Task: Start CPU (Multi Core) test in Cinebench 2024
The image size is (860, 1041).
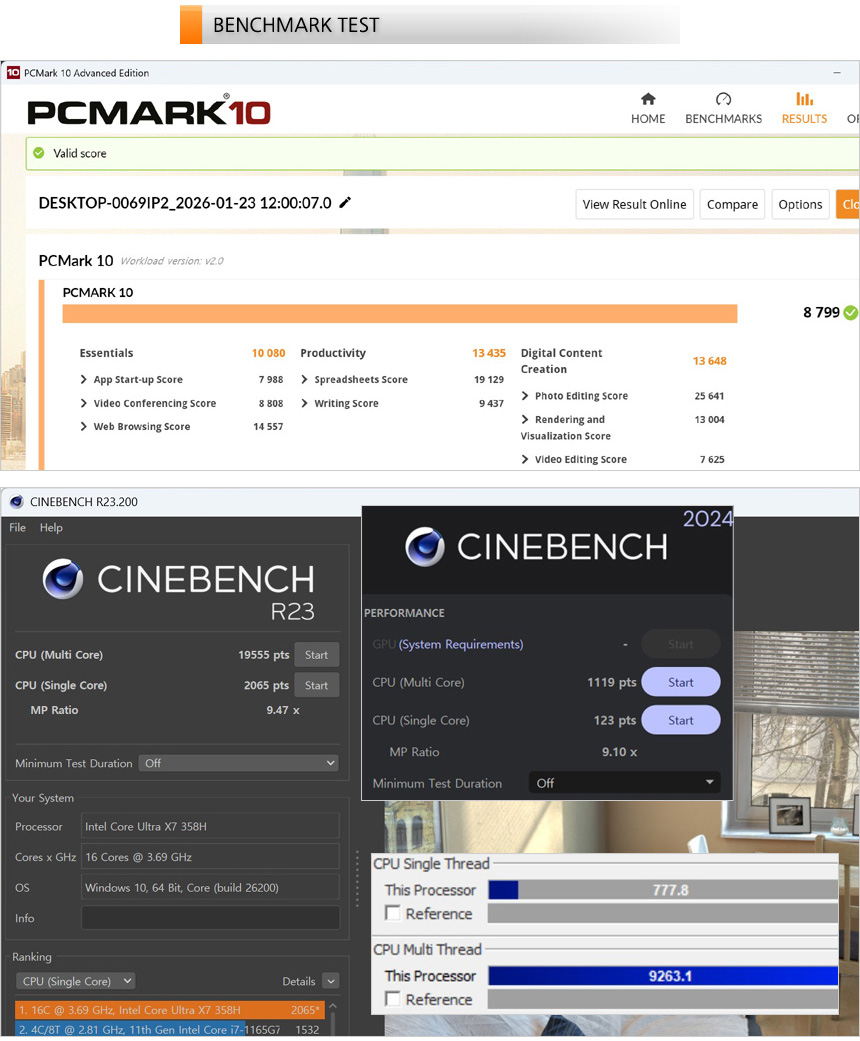Action: pyautogui.click(x=680, y=682)
